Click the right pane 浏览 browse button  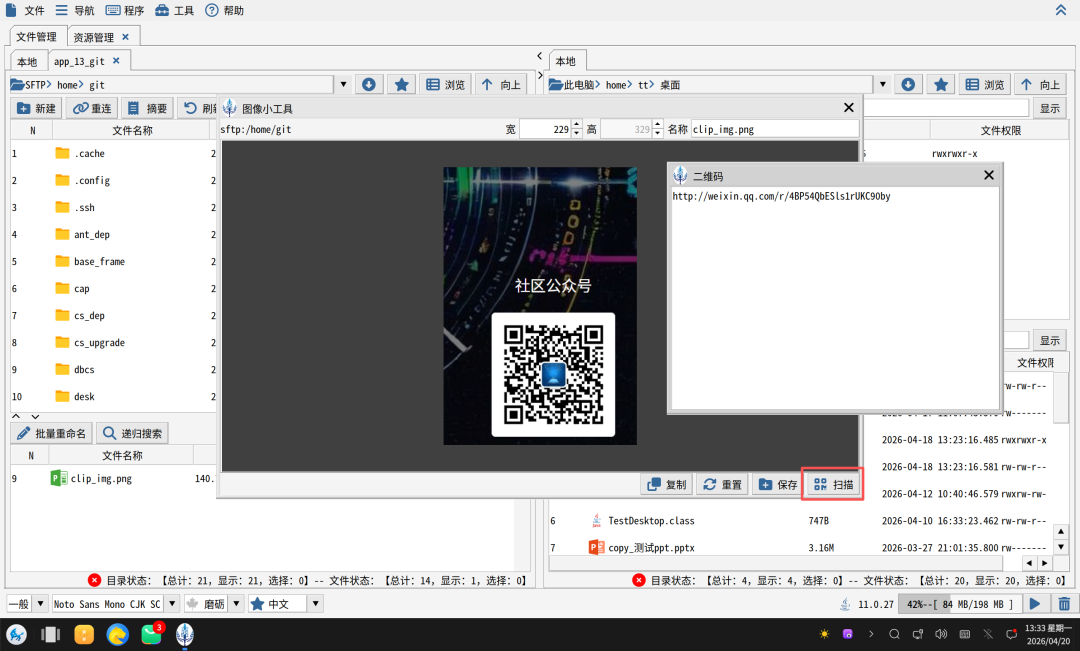985,84
